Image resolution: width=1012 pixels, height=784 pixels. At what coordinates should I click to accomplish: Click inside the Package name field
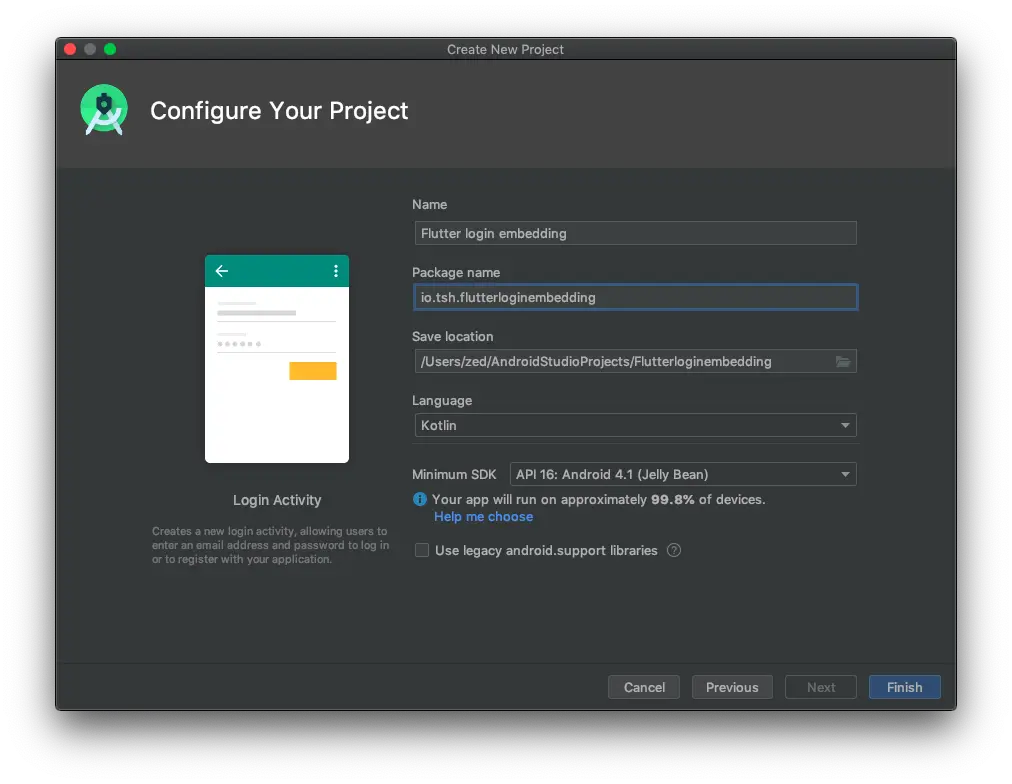tap(635, 297)
